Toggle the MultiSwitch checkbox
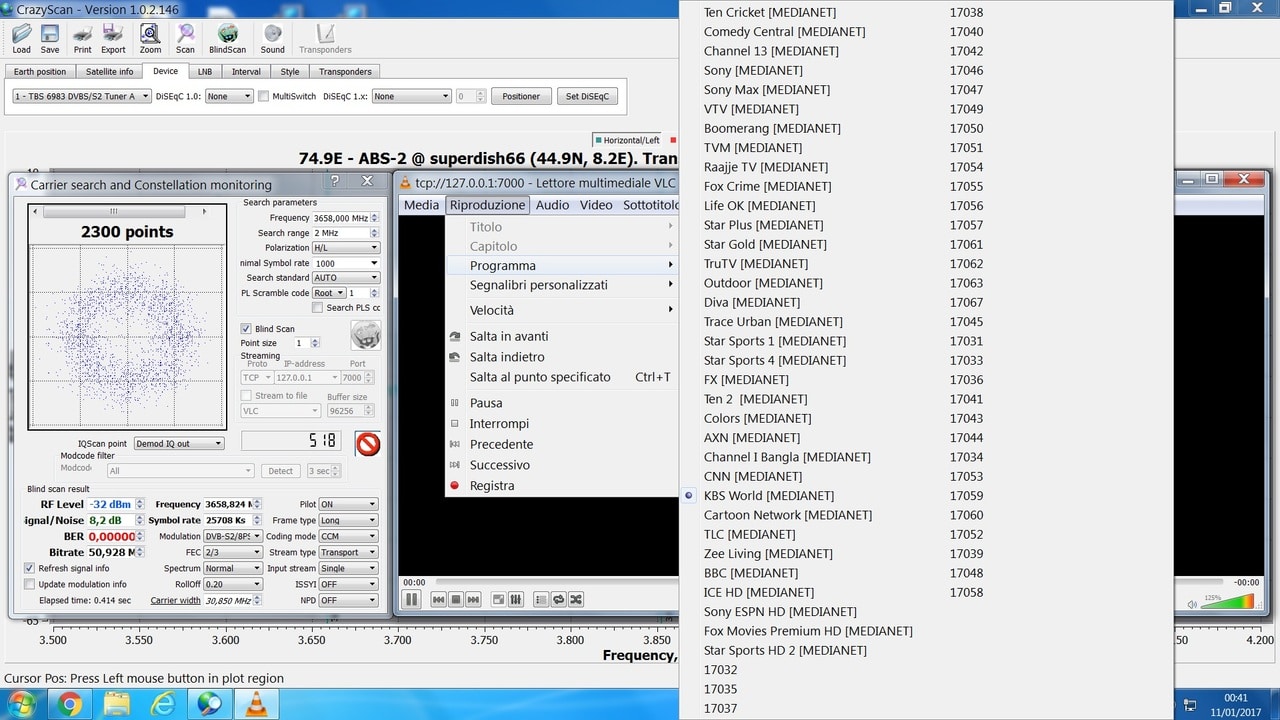 click(264, 96)
